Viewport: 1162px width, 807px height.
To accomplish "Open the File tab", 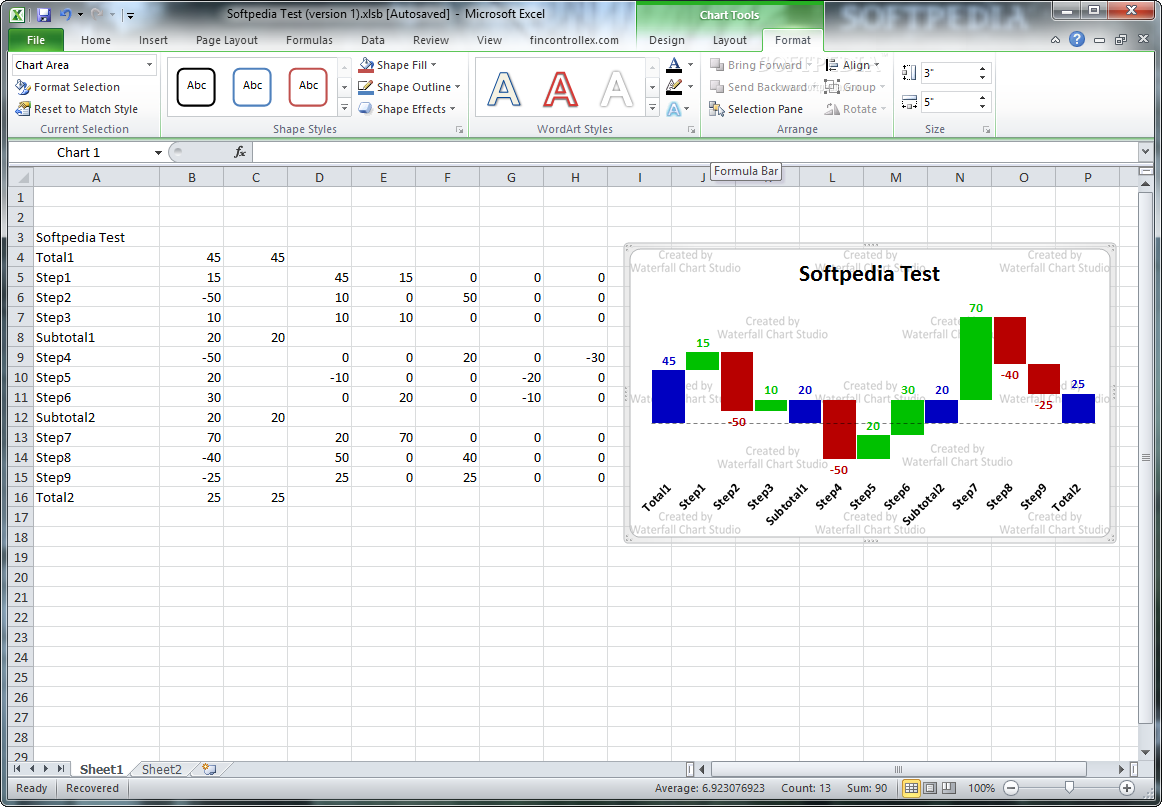I will (x=36, y=40).
